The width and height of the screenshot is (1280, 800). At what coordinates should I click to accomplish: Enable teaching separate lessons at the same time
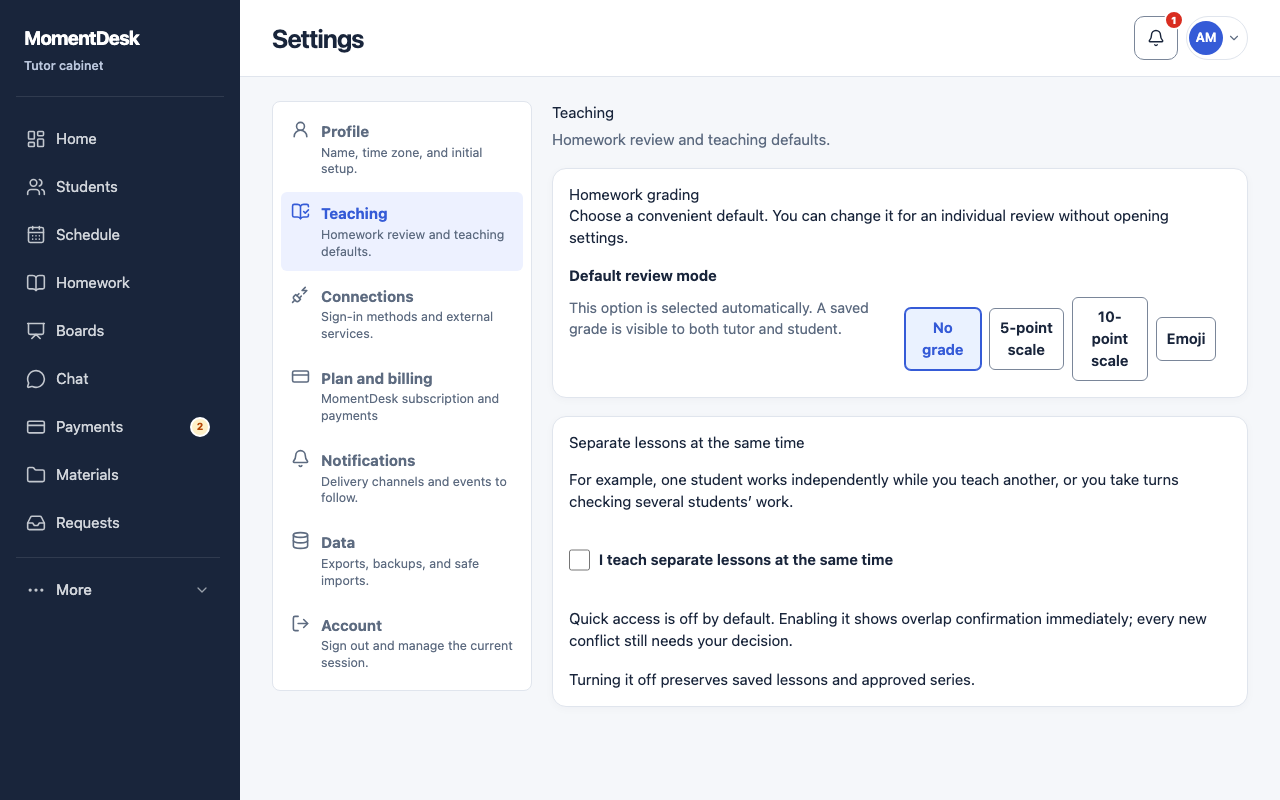pyautogui.click(x=580, y=560)
